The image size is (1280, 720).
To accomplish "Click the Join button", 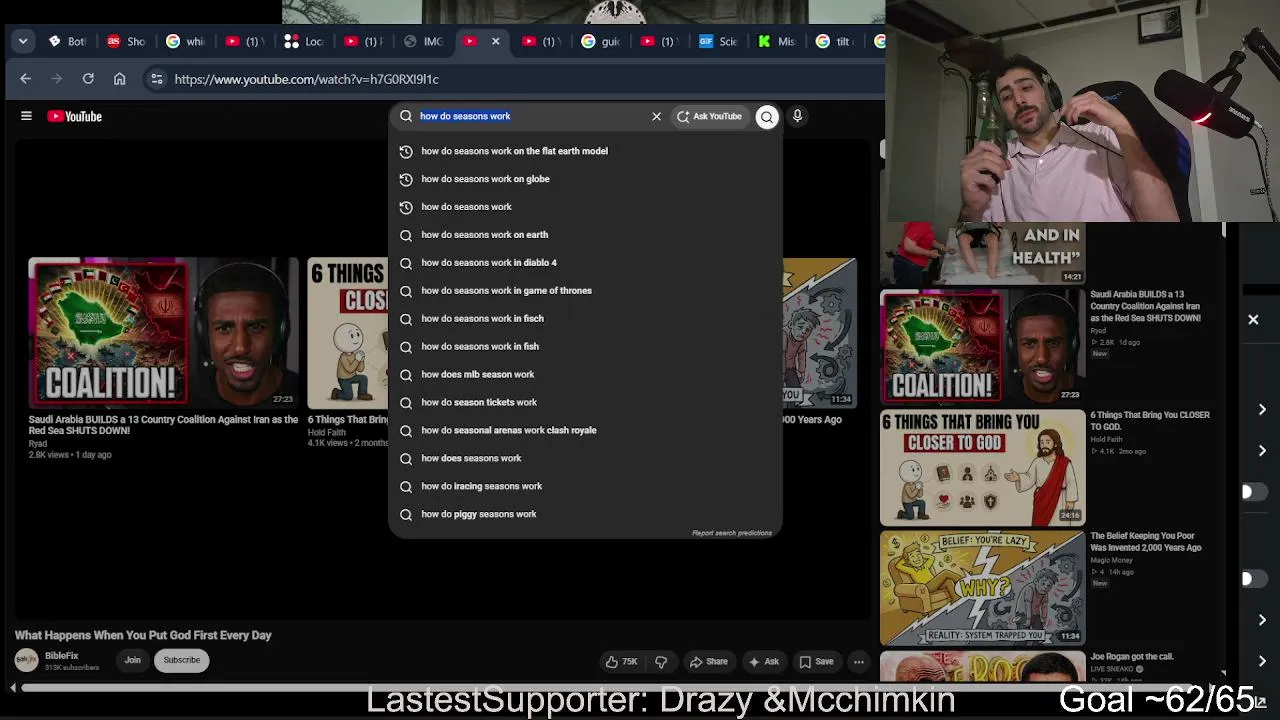I will [x=132, y=660].
